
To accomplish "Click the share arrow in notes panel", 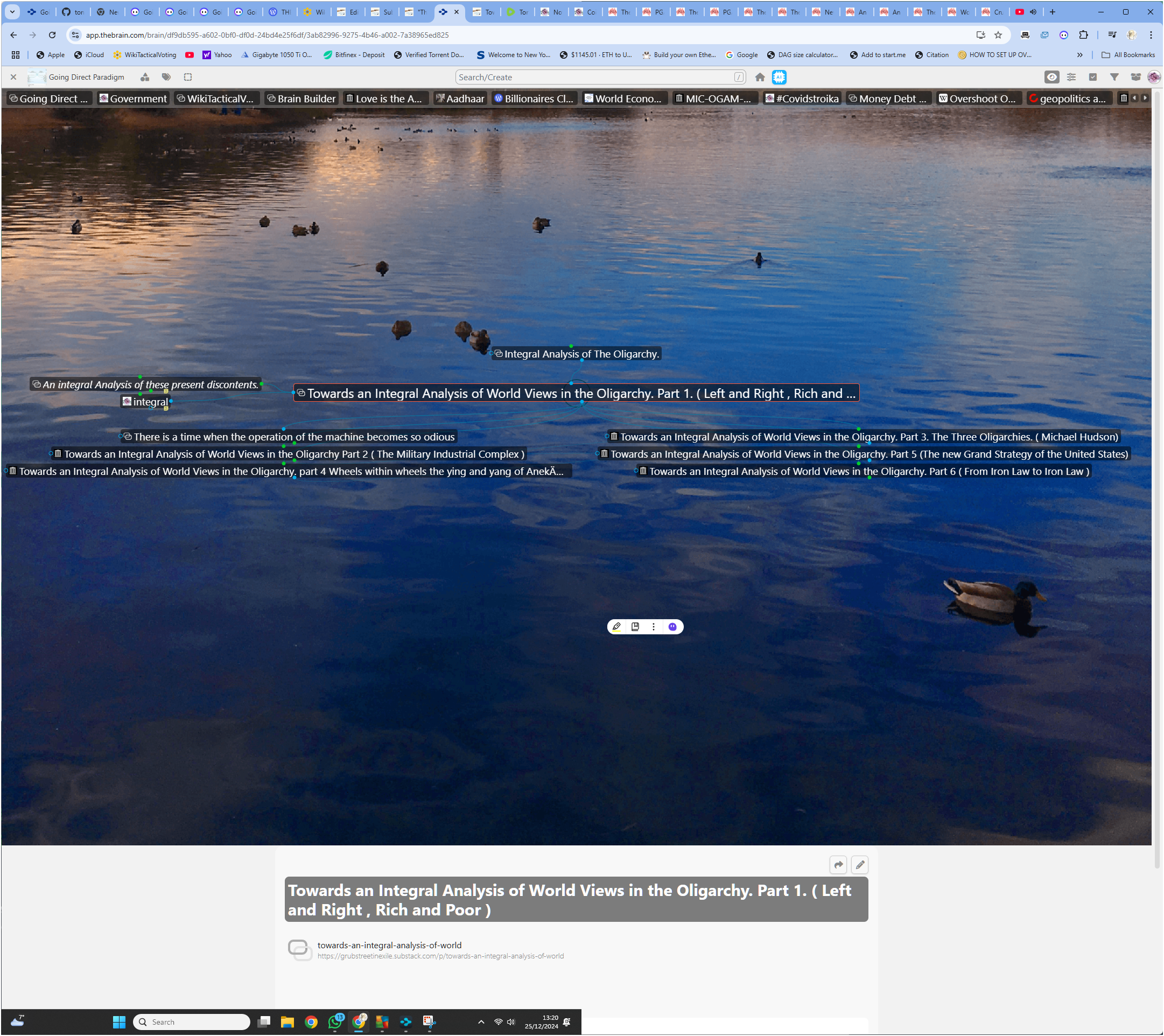I will pos(838,865).
